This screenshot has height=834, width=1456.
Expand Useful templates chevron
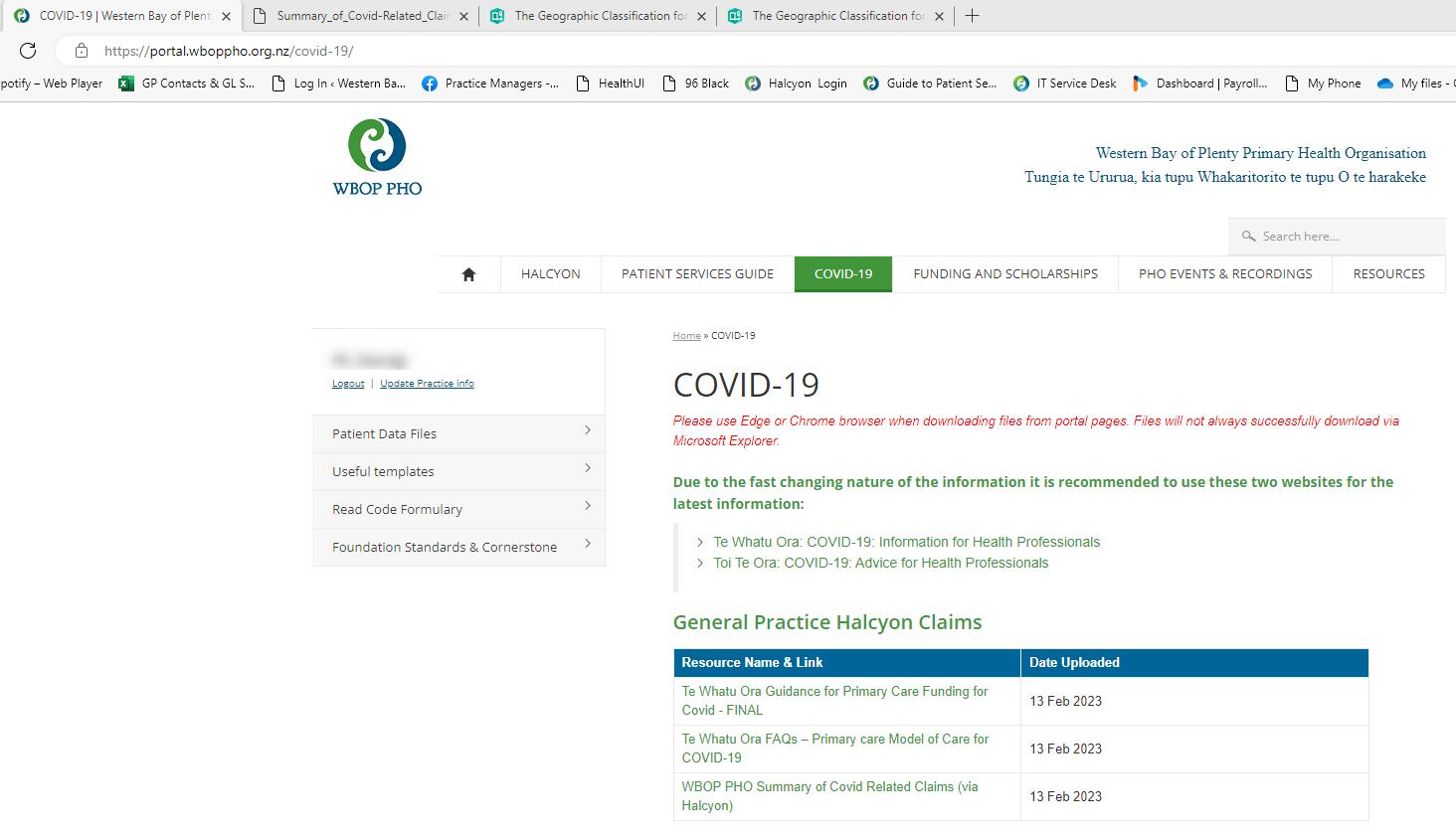pyautogui.click(x=588, y=468)
